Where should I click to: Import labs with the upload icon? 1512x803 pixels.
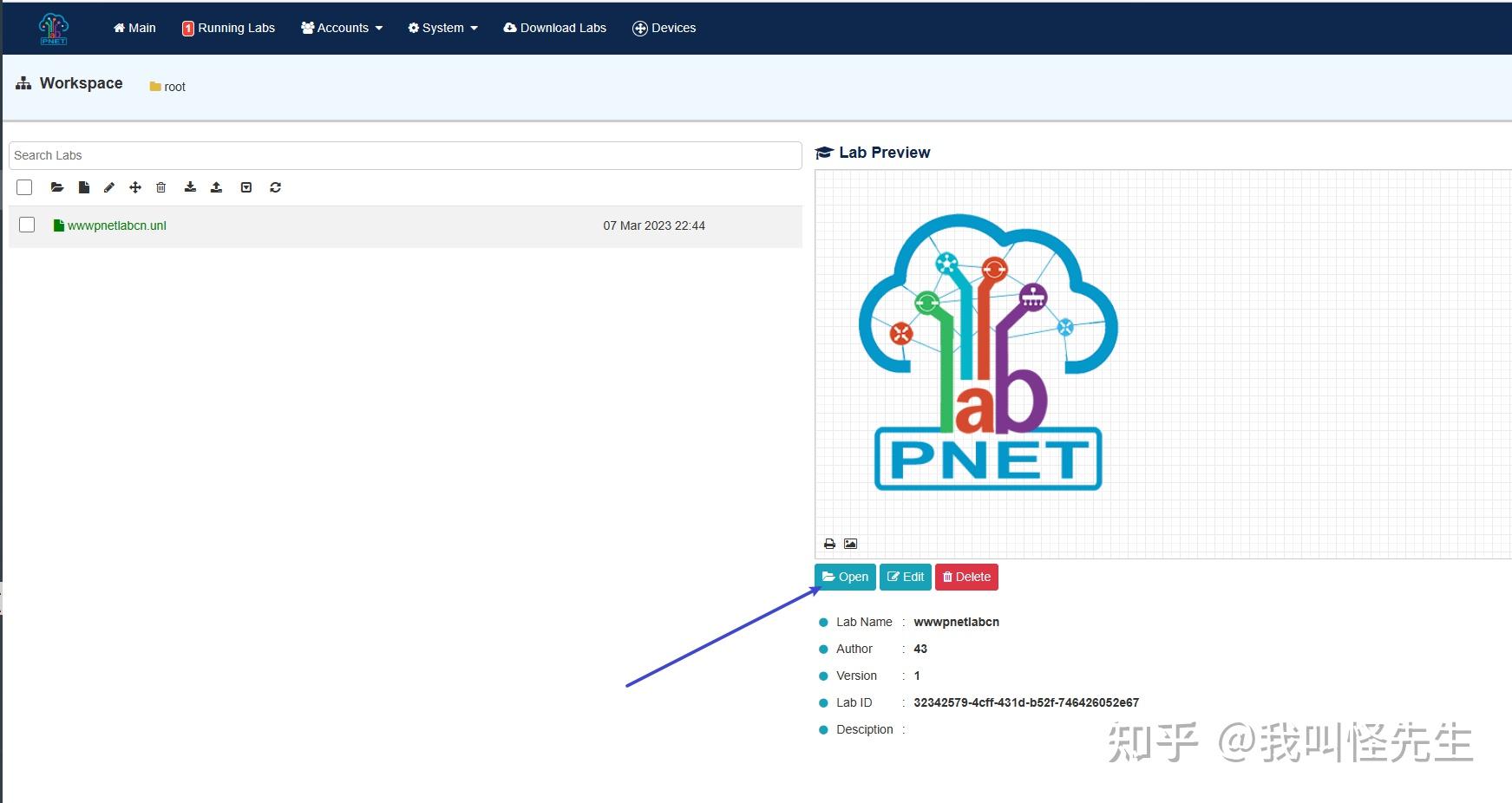tap(217, 187)
